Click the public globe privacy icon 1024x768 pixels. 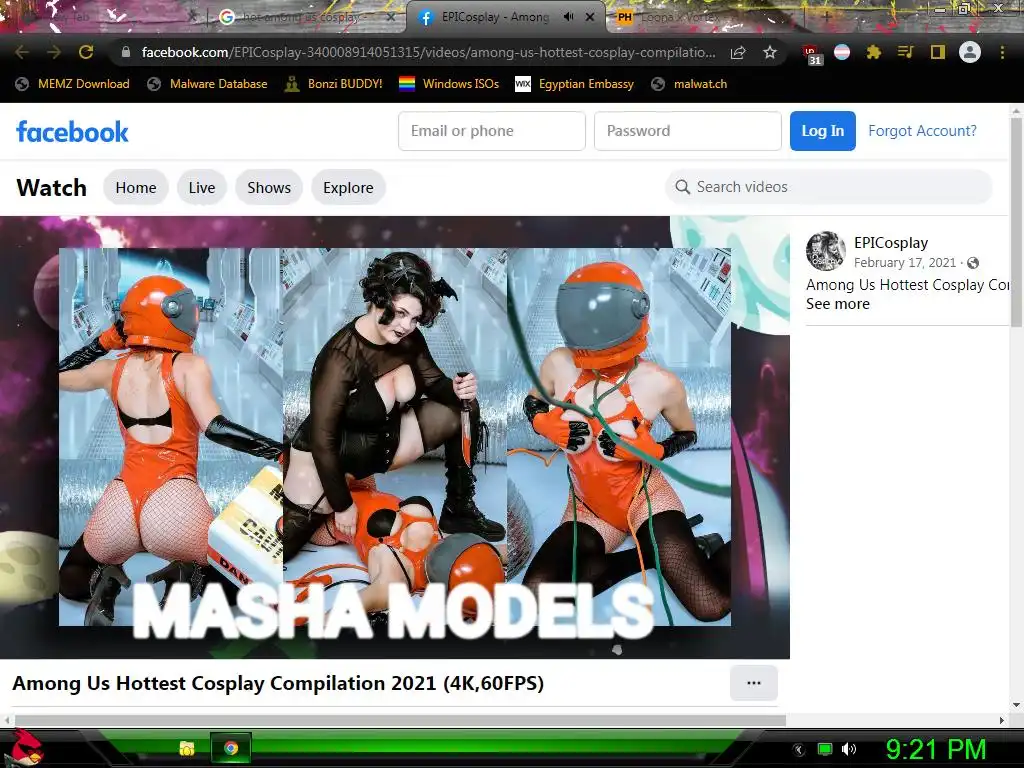tap(973, 263)
